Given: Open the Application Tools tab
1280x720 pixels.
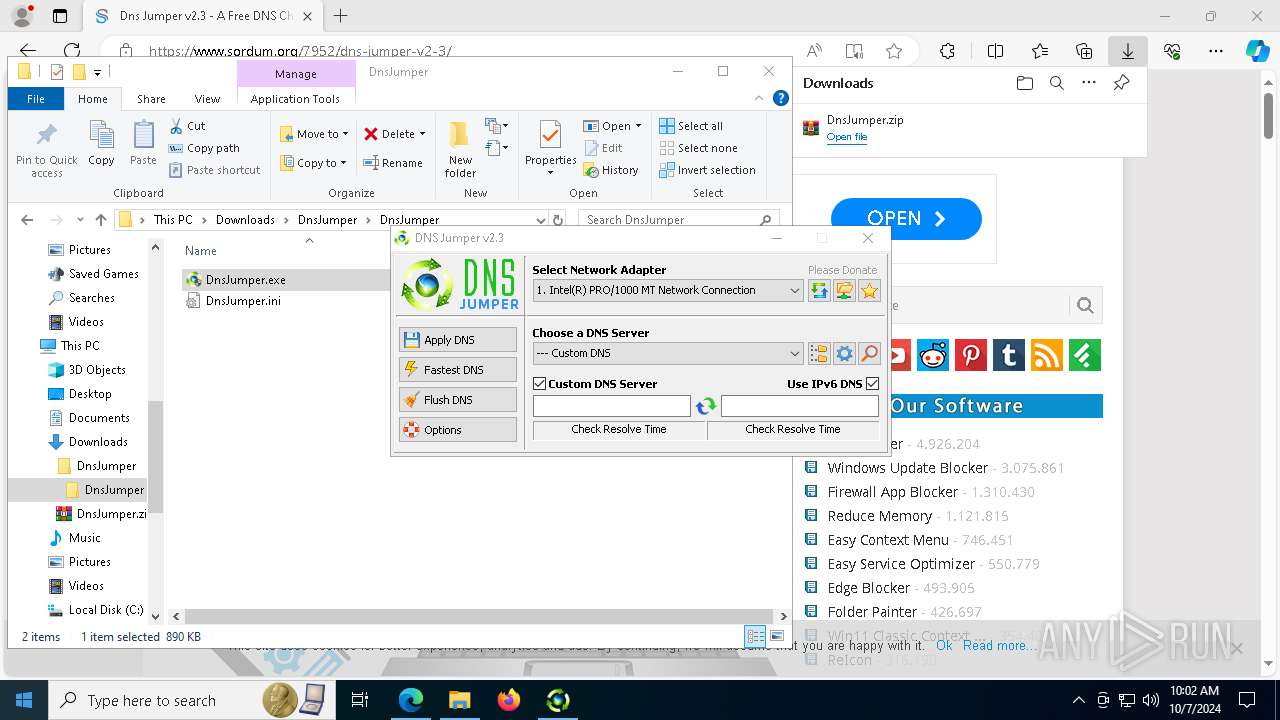Looking at the screenshot, I should pos(295,99).
